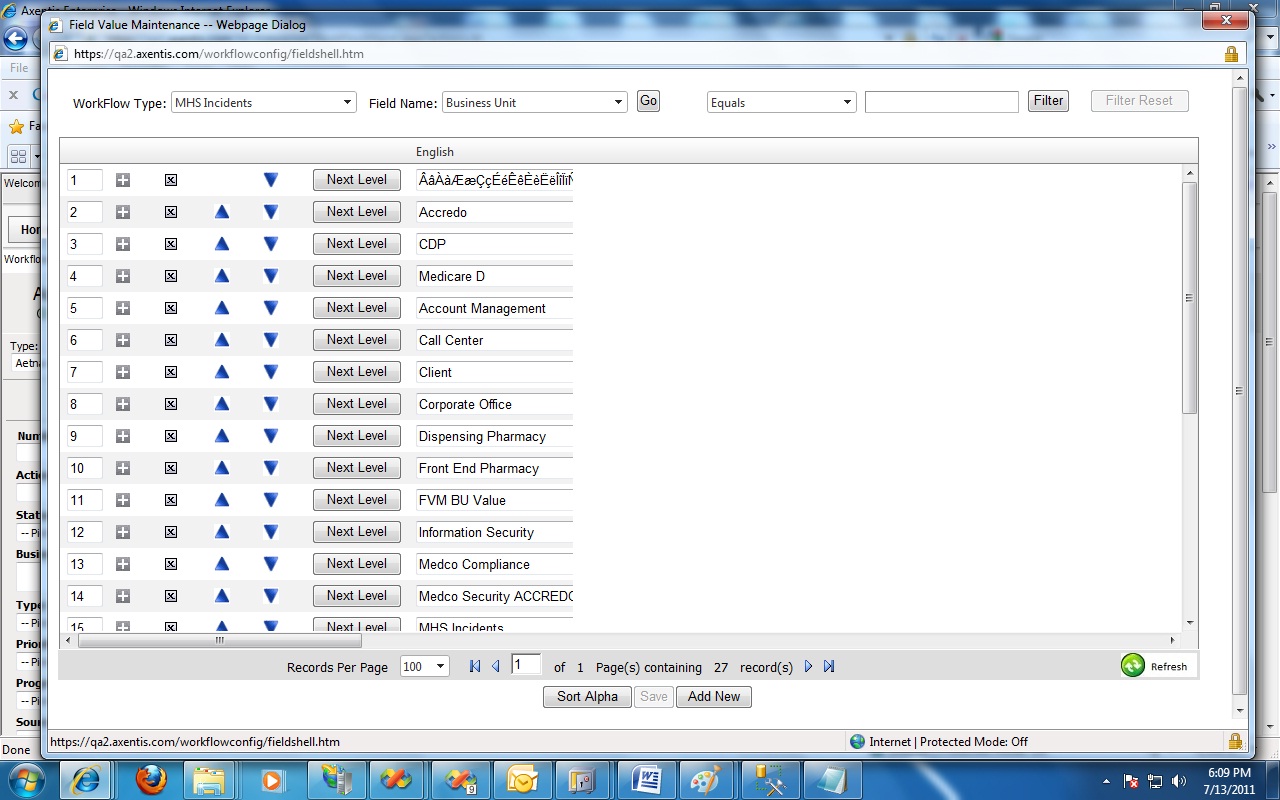
Task: Click the filter value text box
Action: (x=942, y=102)
